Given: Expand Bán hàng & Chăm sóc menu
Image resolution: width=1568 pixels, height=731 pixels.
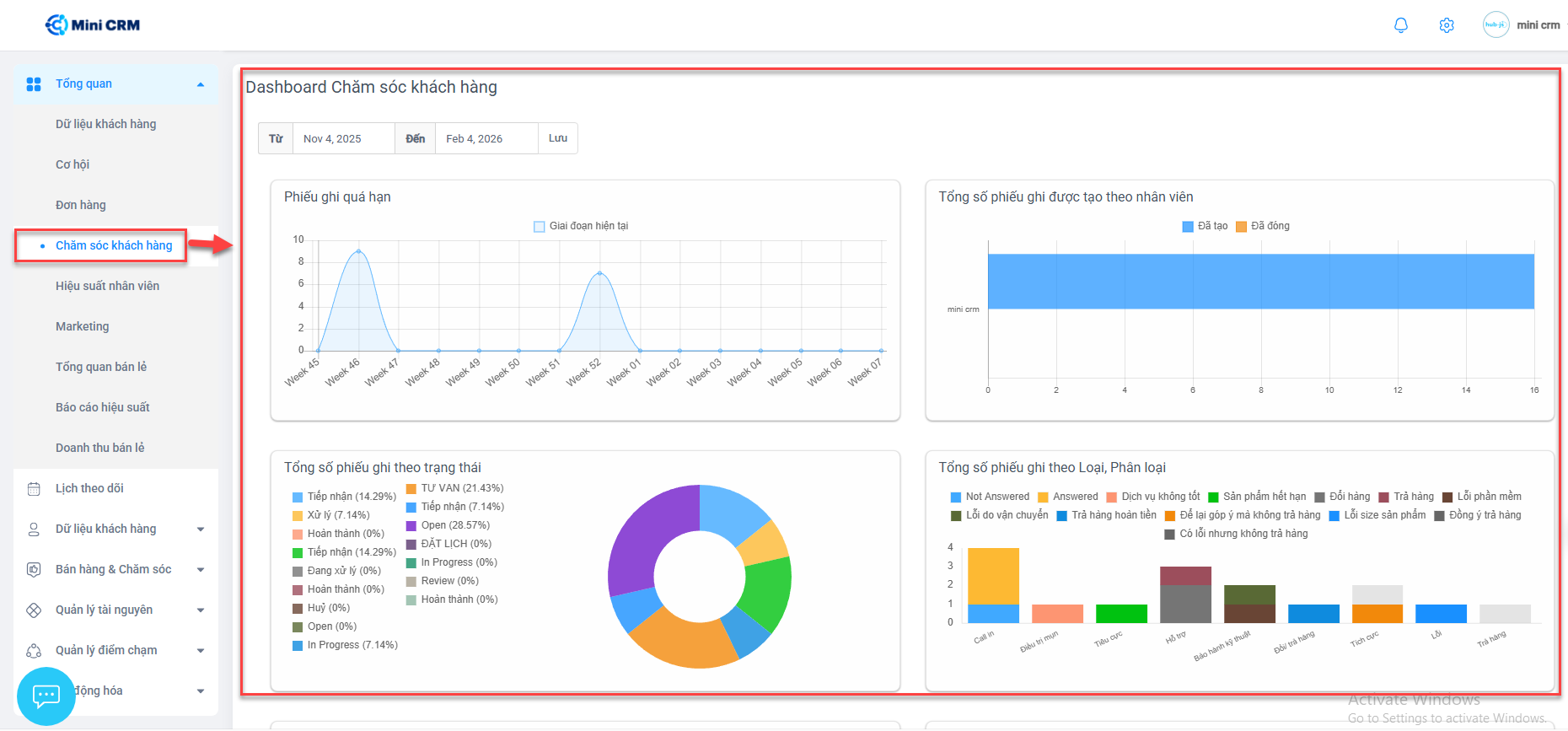Looking at the screenshot, I should [201, 570].
